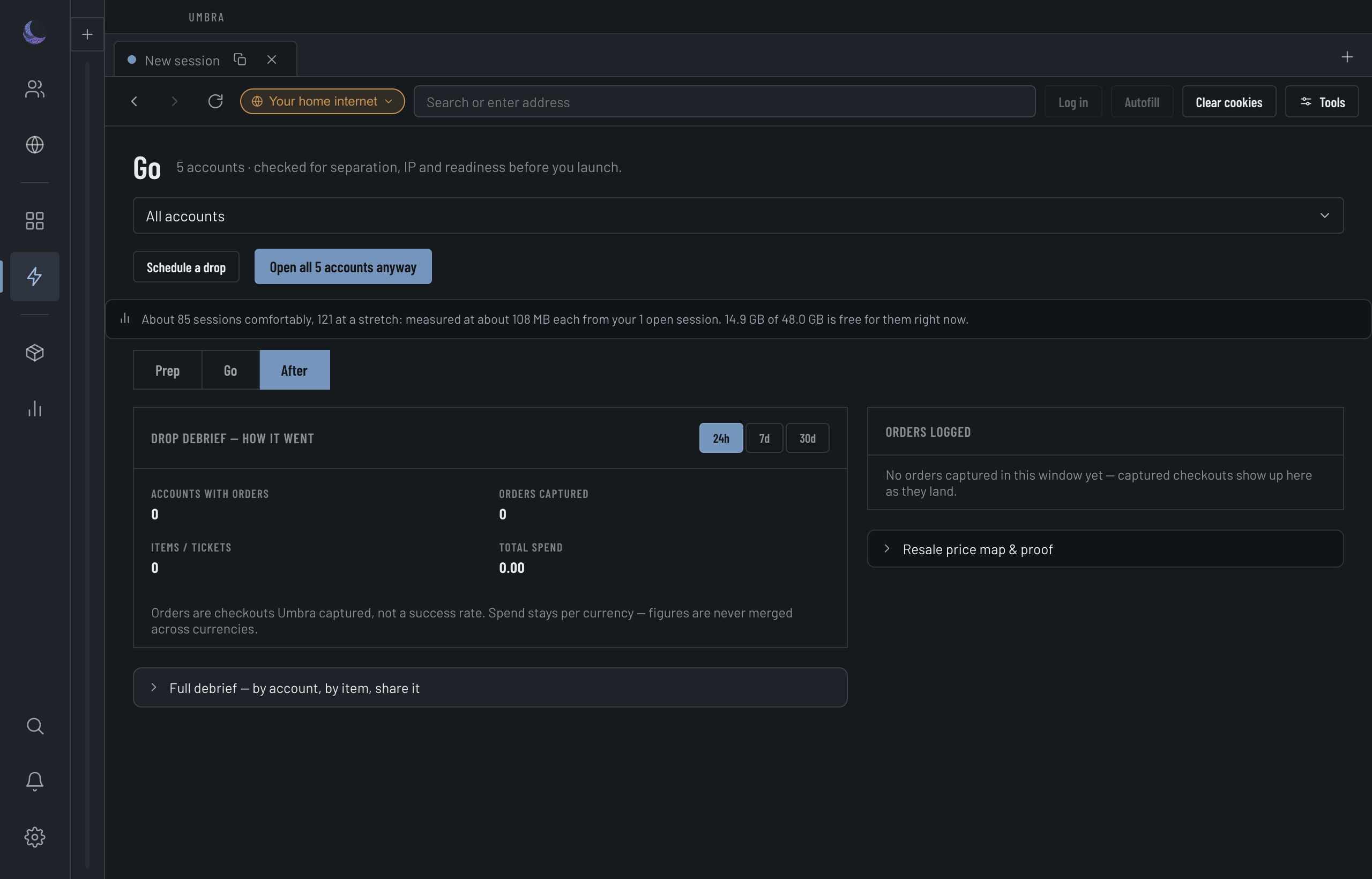Click the Umbra moon logo
1372x879 pixels.
tap(34, 32)
